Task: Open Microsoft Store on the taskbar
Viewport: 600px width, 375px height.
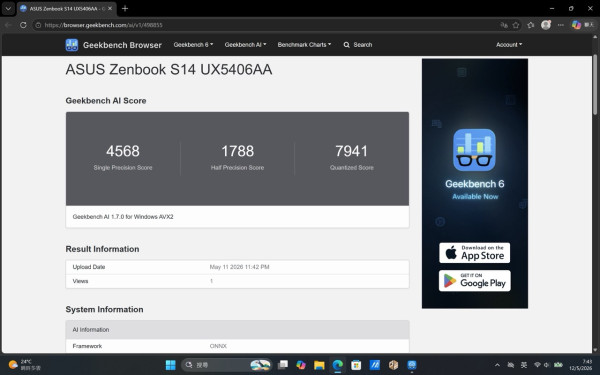Action: [x=356, y=365]
